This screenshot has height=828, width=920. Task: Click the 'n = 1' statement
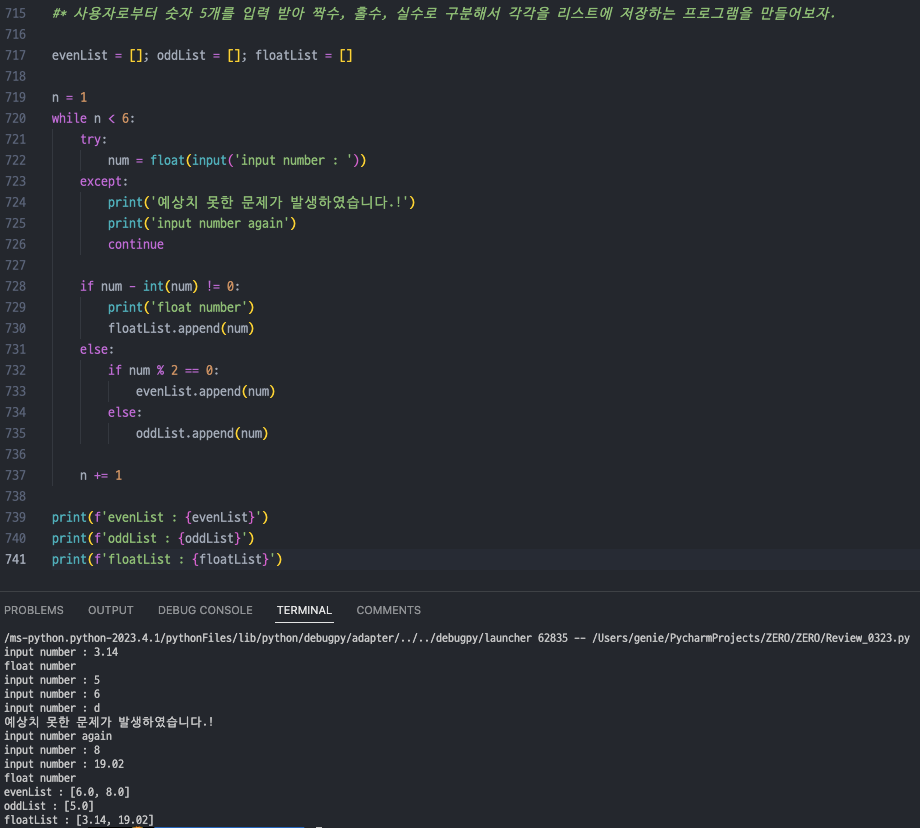pyautogui.click(x=69, y=97)
